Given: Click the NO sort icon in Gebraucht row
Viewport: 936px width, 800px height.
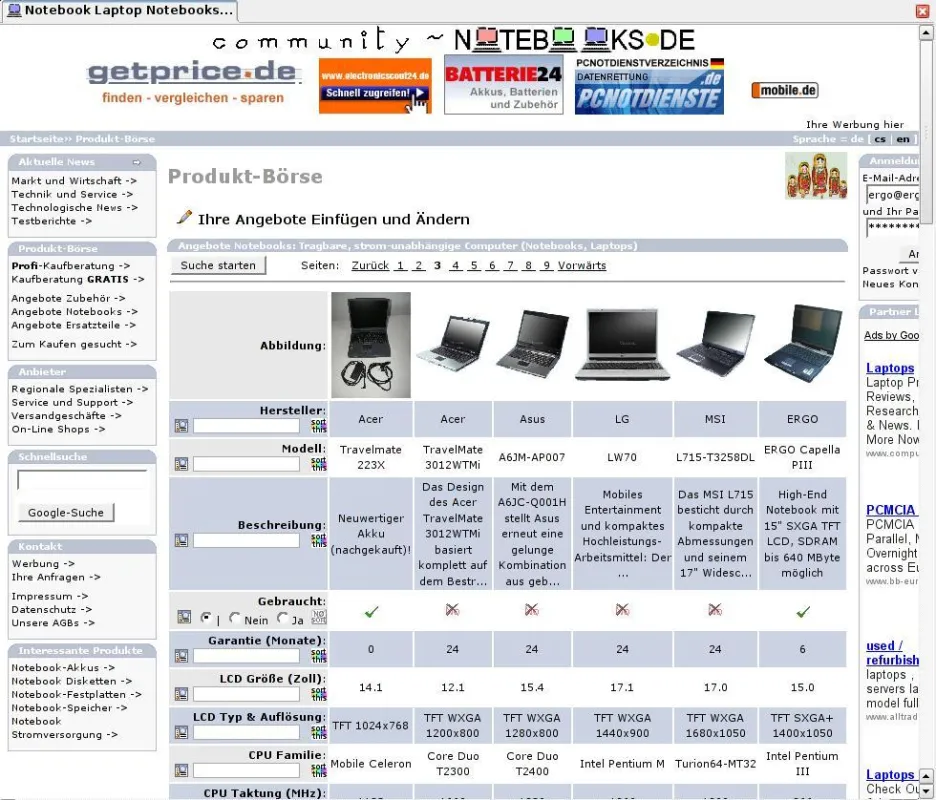Looking at the screenshot, I should click(319, 617).
